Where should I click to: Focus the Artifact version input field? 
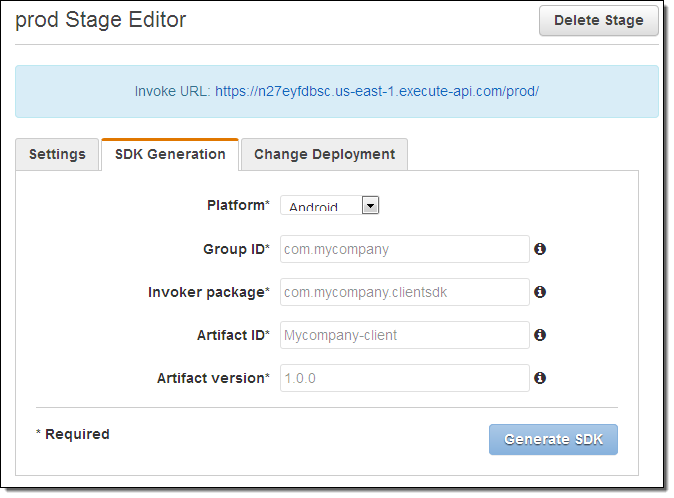(x=404, y=378)
